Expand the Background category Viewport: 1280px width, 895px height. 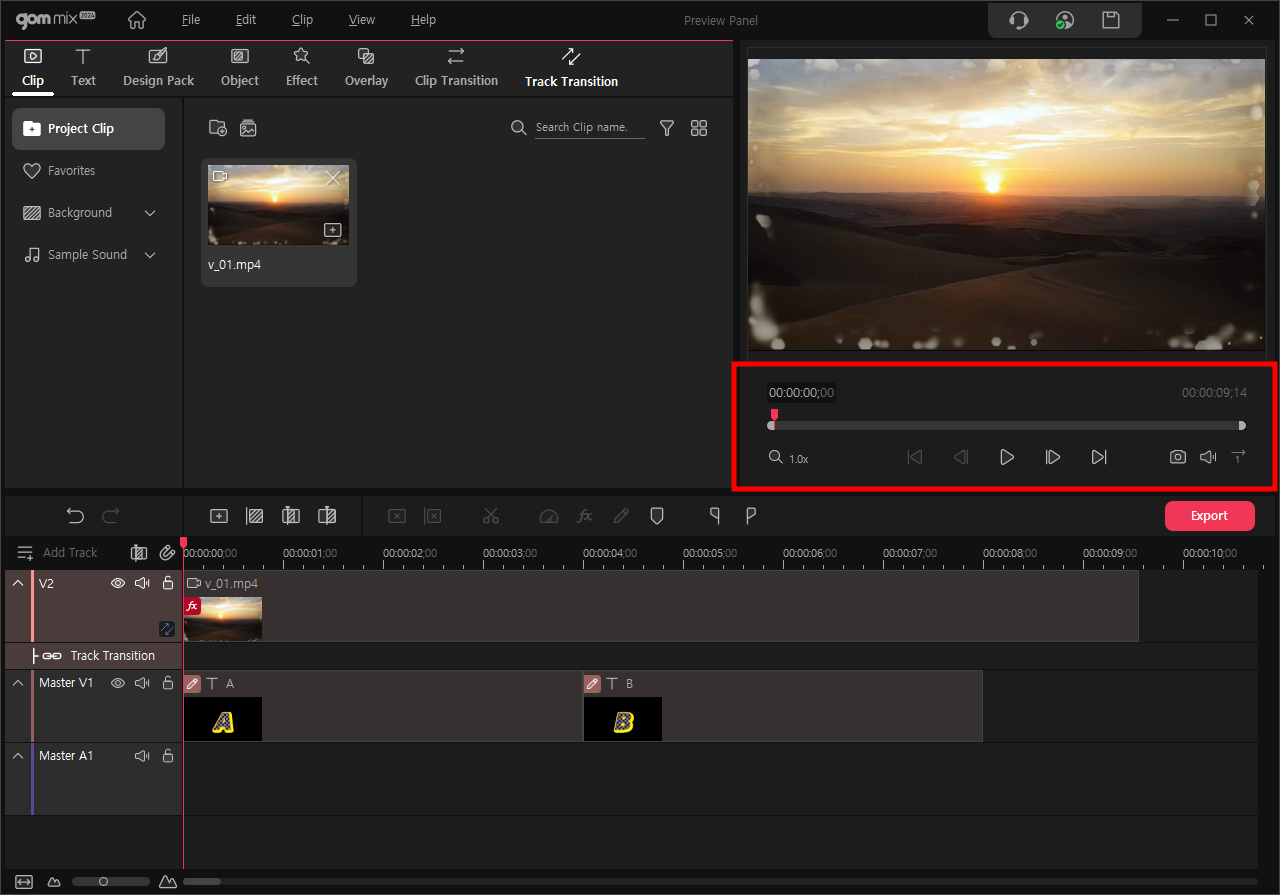150,213
